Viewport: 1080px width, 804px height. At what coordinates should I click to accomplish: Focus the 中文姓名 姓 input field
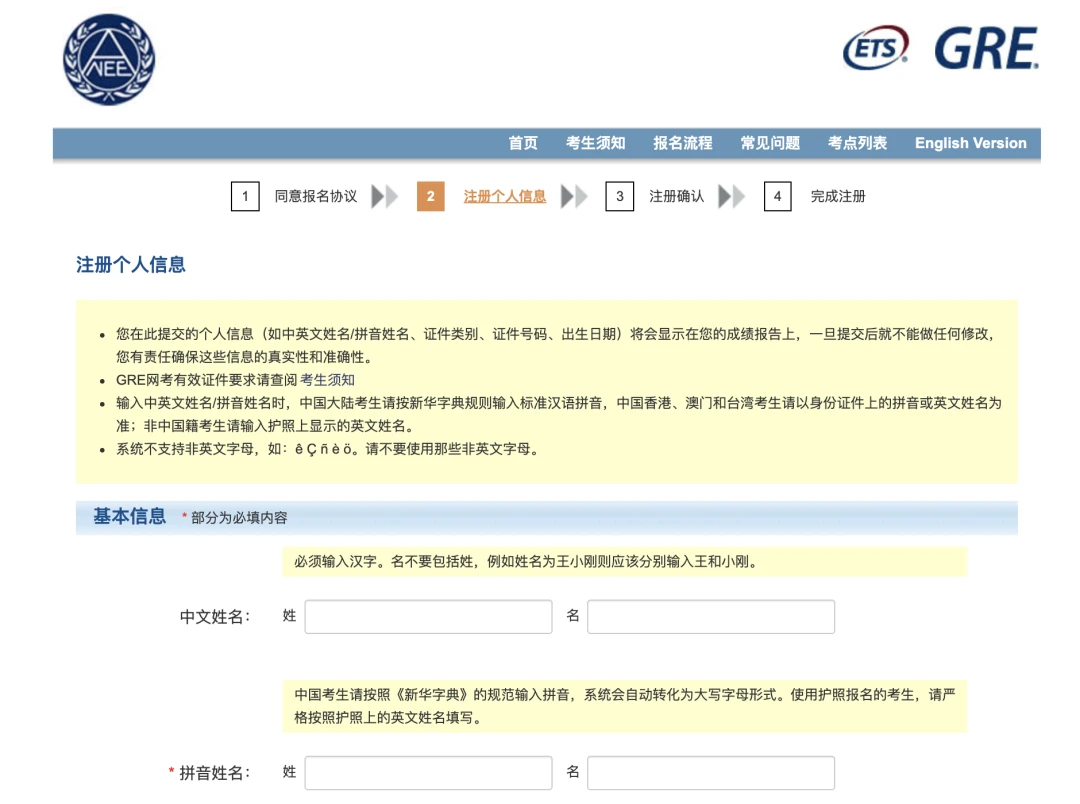[428, 617]
